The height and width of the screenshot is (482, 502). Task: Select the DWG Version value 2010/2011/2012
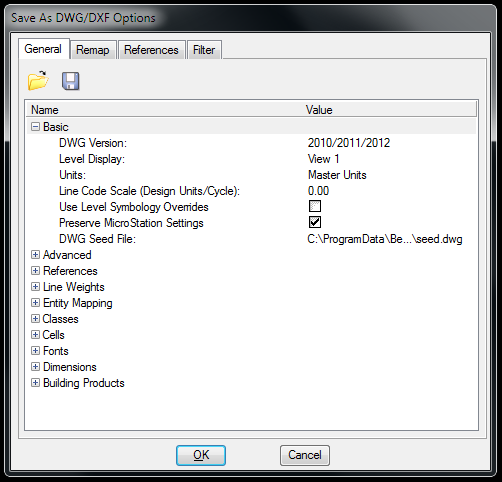349,143
